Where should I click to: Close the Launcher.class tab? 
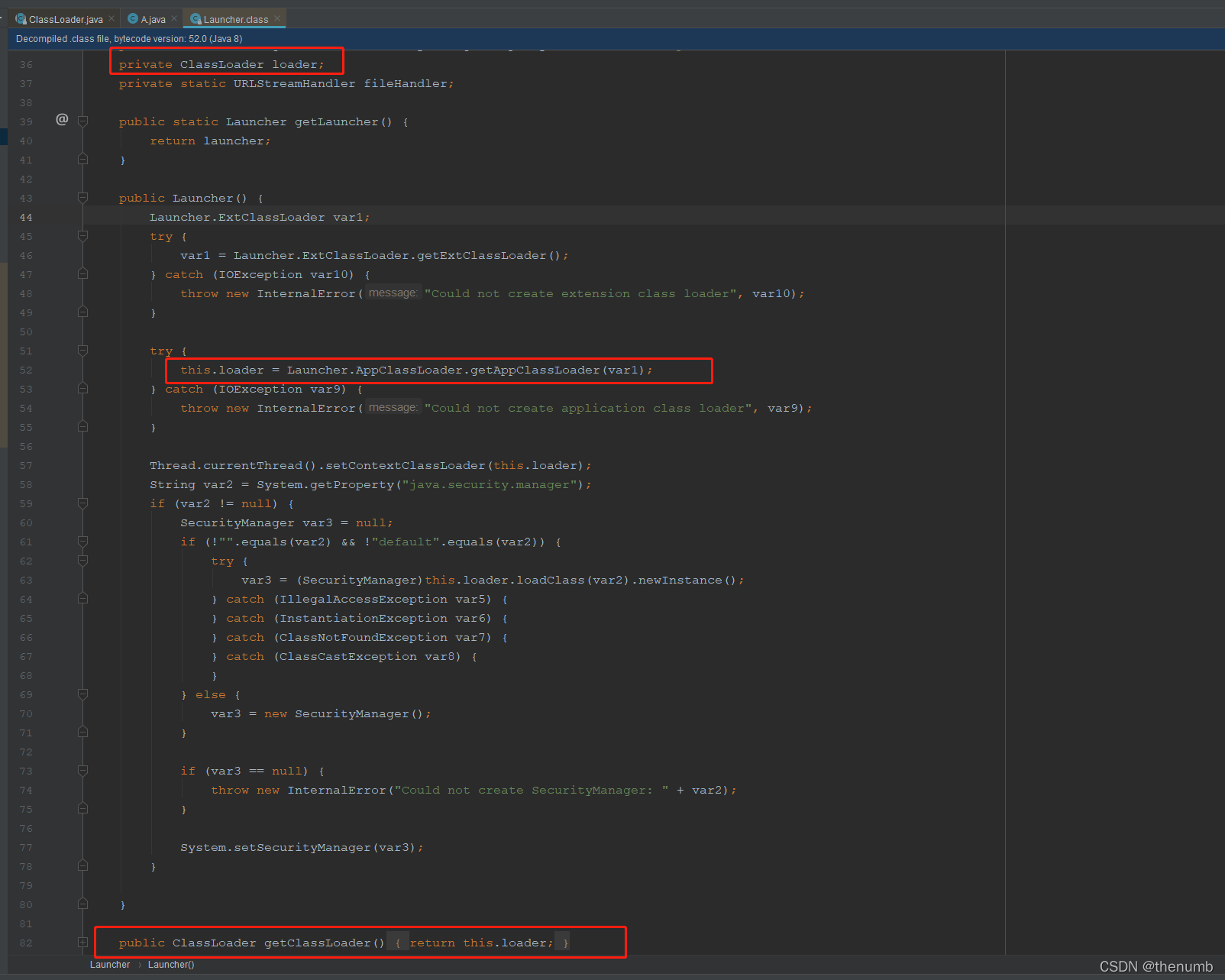tap(277, 18)
